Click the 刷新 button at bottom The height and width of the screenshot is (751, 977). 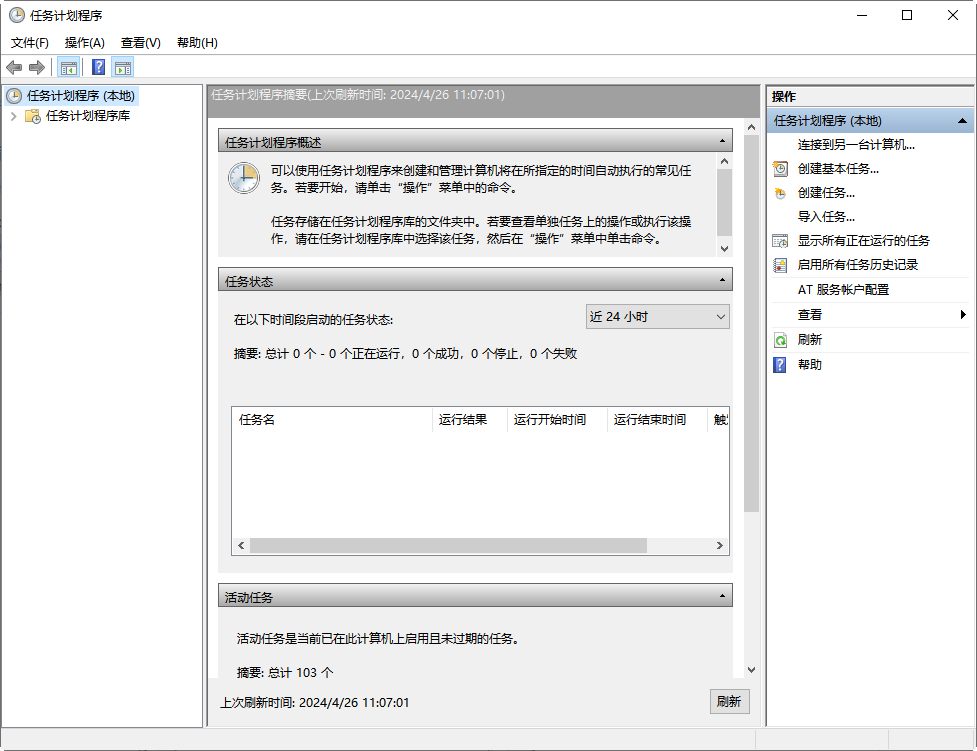pos(729,702)
